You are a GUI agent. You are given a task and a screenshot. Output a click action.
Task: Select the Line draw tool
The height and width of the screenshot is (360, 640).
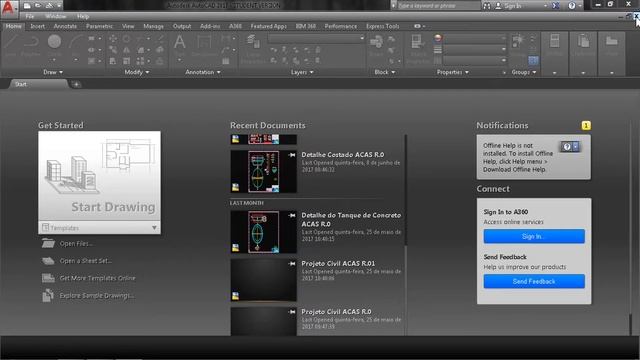coord(10,45)
